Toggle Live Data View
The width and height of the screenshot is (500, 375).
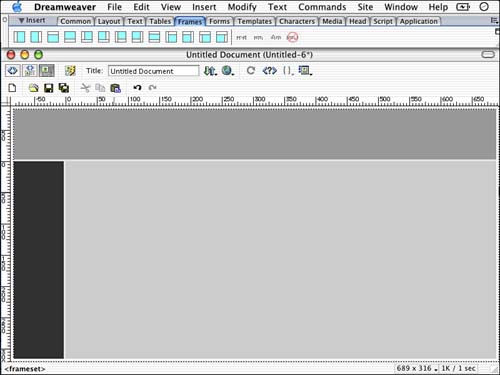pos(70,71)
